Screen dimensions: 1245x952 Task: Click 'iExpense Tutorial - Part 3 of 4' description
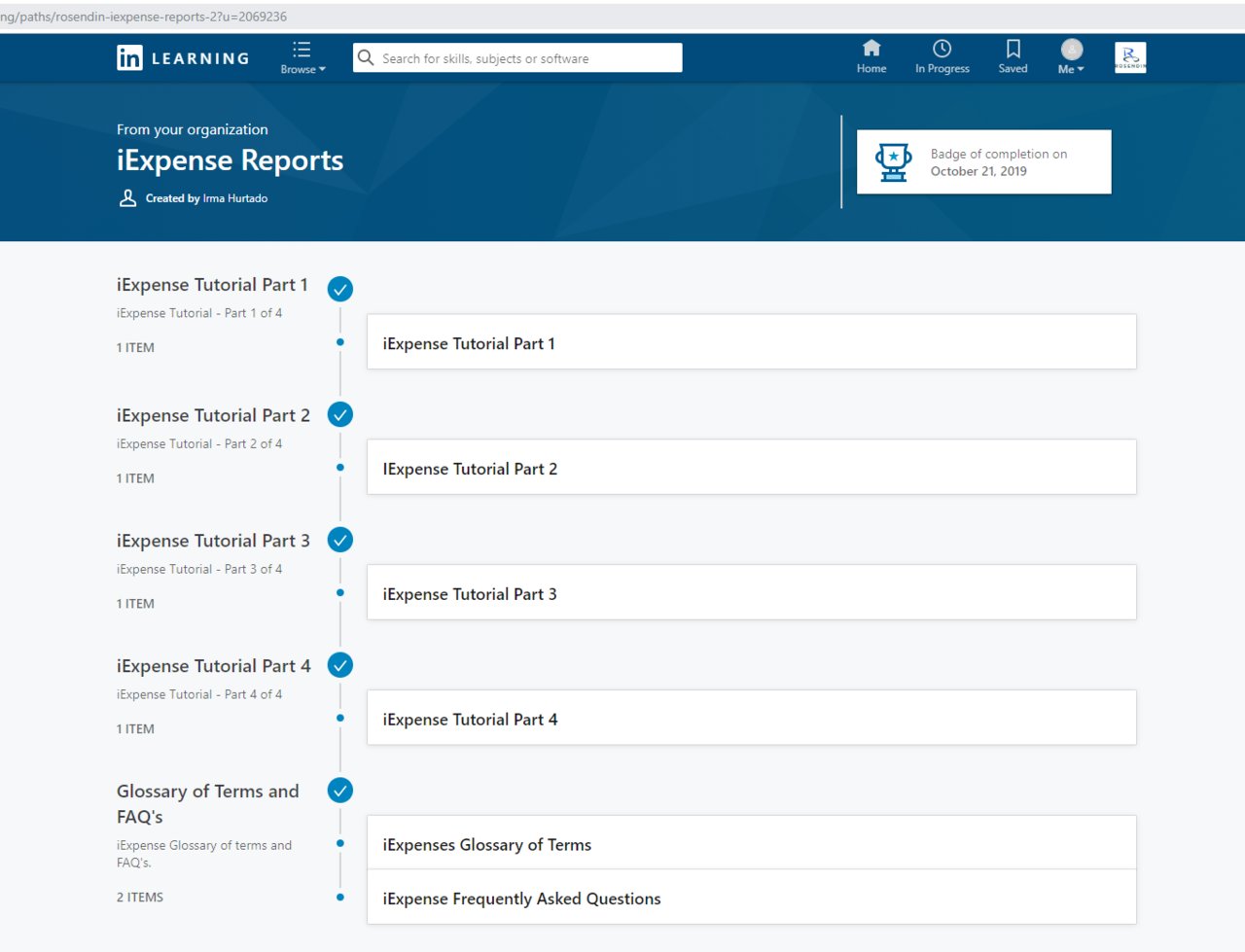click(199, 569)
